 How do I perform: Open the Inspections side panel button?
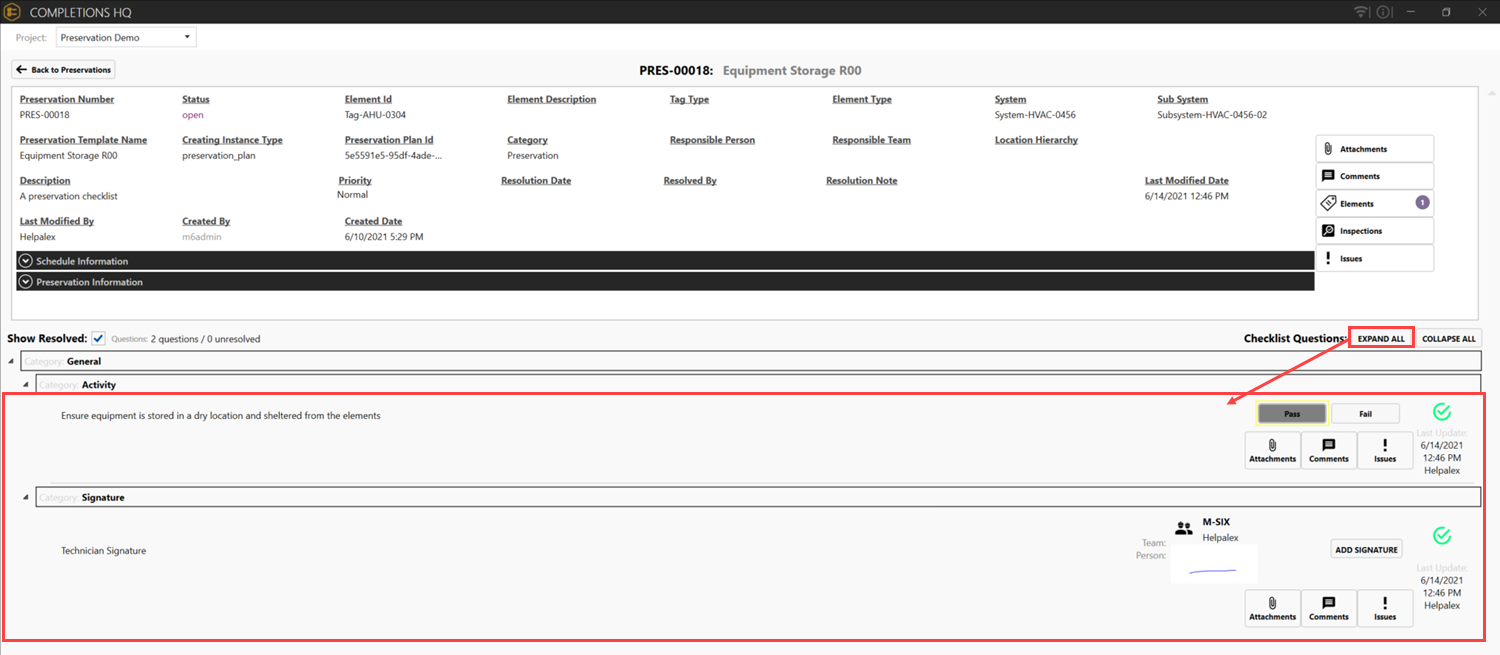click(1374, 231)
